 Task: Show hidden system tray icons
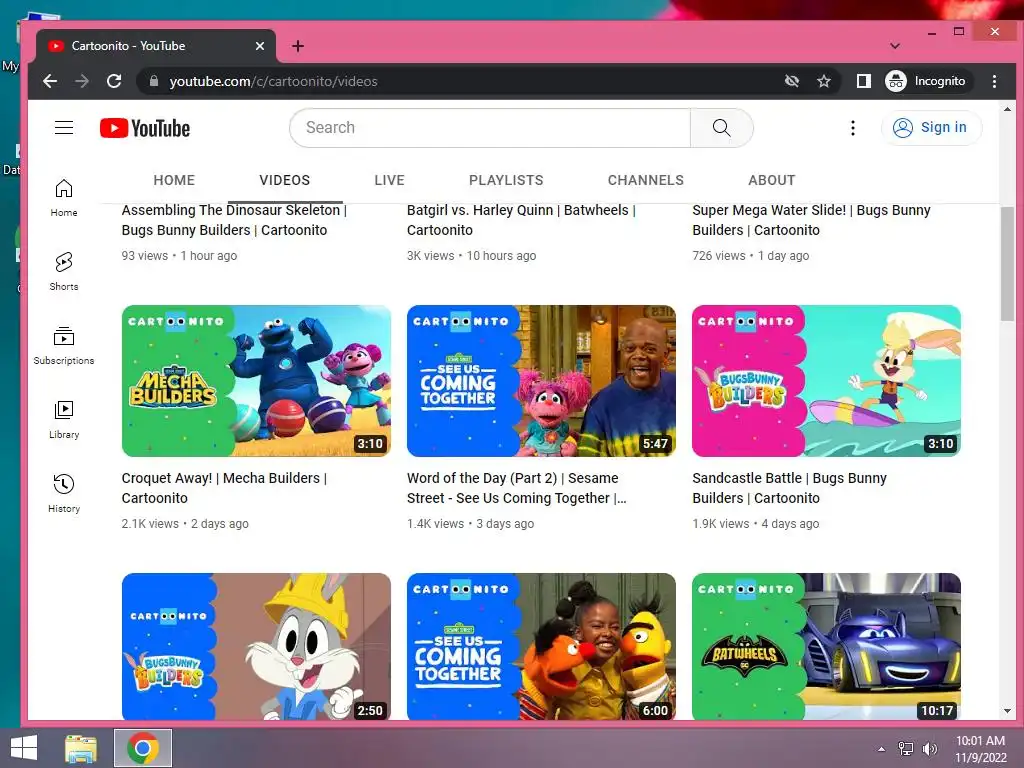(882, 749)
